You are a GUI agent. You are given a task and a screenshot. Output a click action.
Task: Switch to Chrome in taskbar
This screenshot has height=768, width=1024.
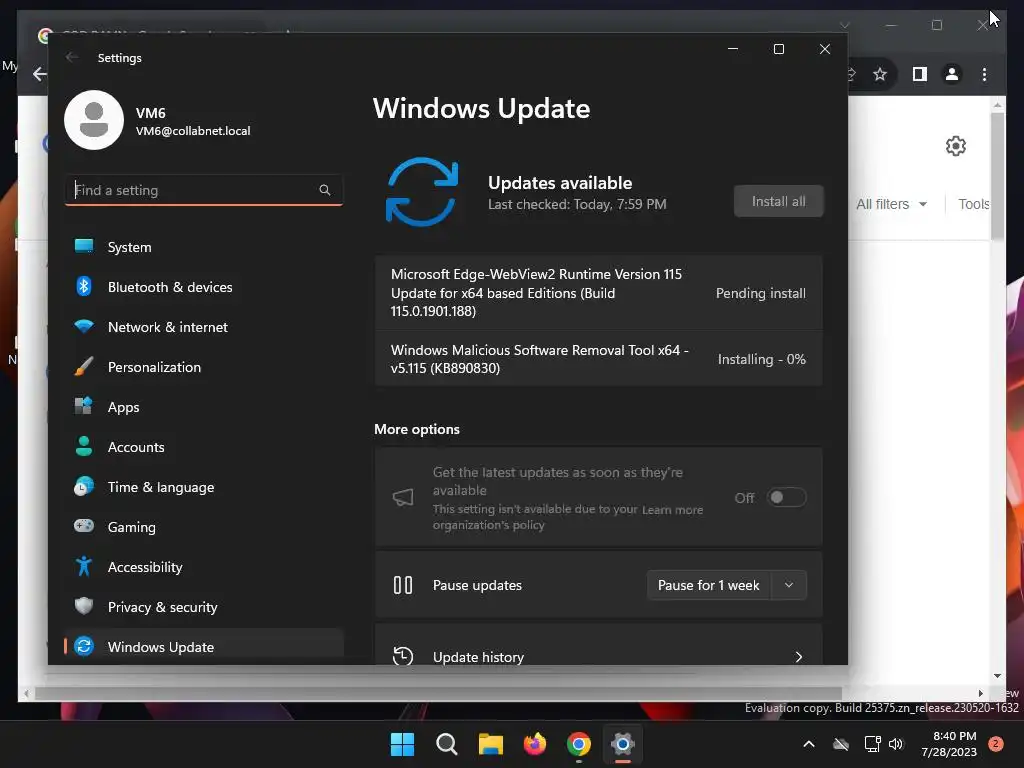579,744
